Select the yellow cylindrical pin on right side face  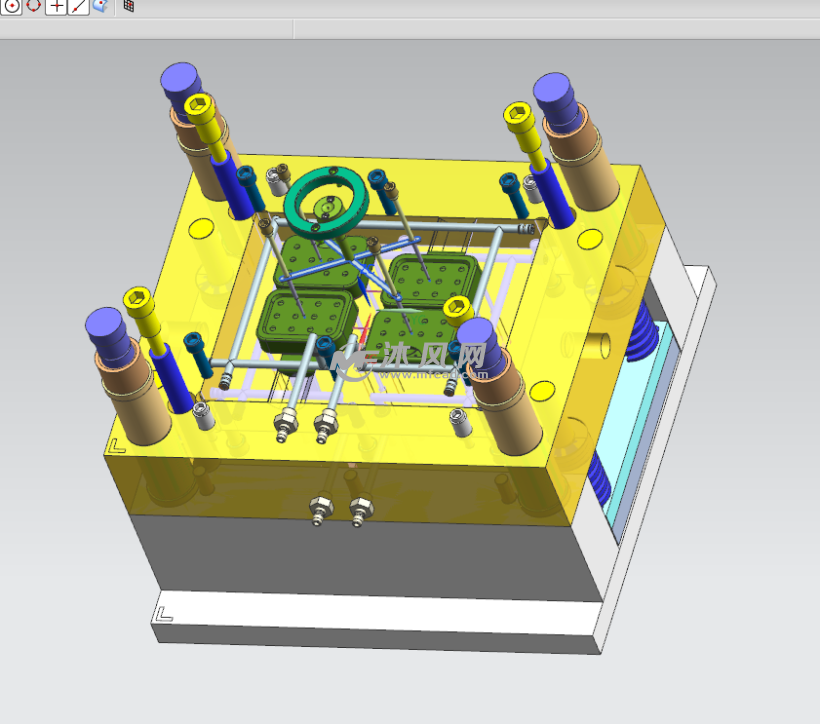point(601,344)
